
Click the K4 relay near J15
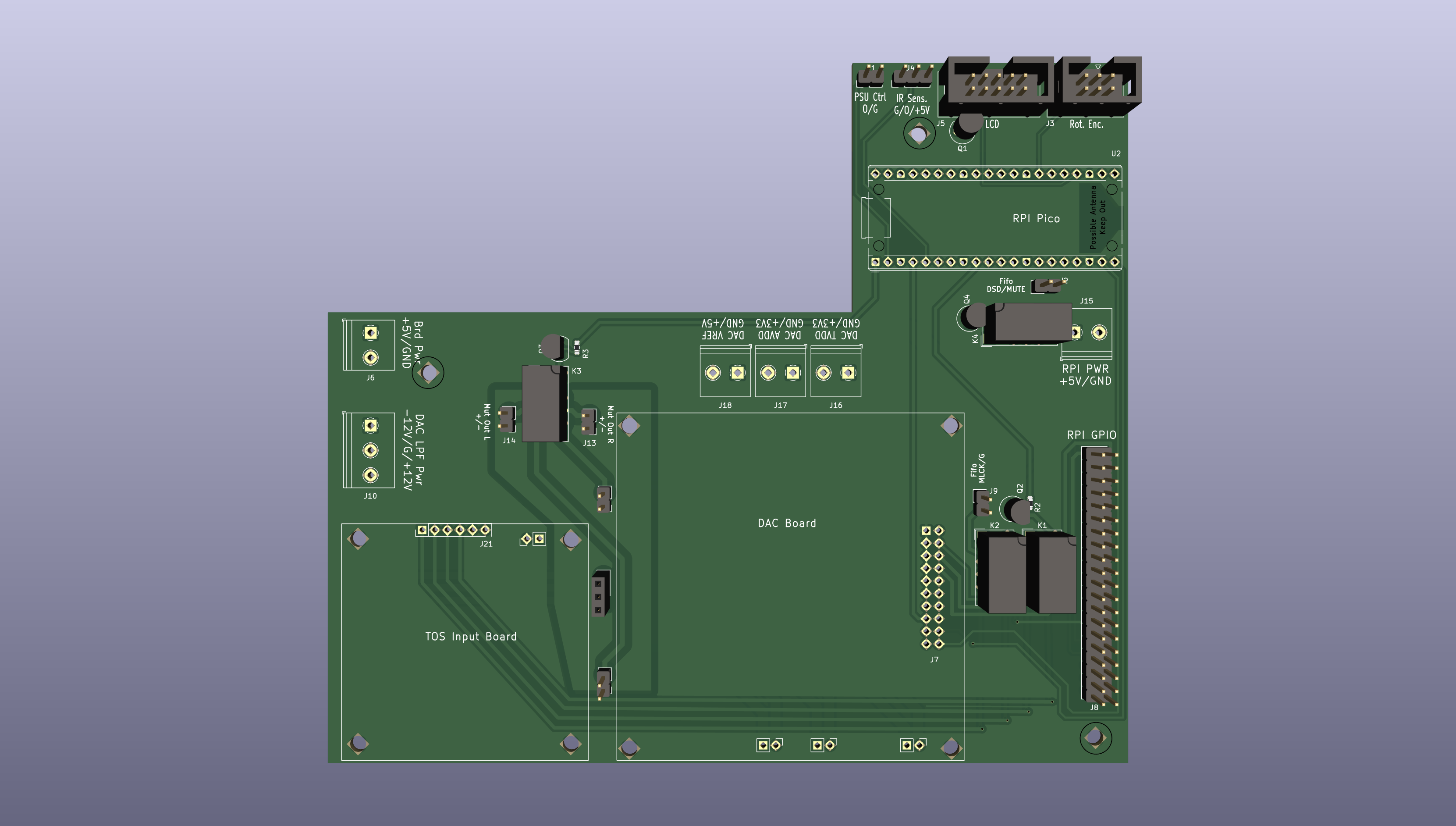(x=1027, y=324)
